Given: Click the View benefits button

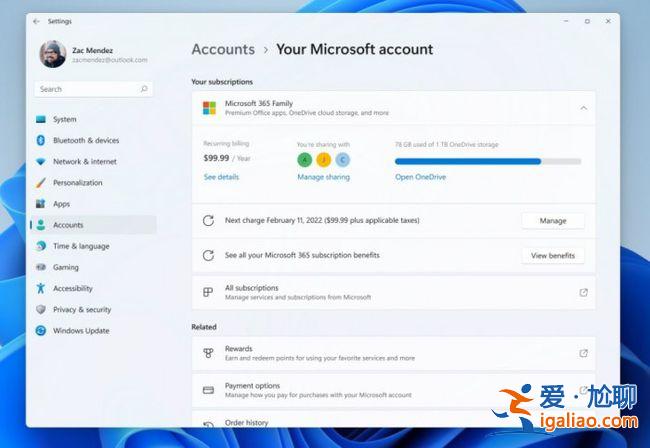Looking at the screenshot, I should pyautogui.click(x=553, y=256).
